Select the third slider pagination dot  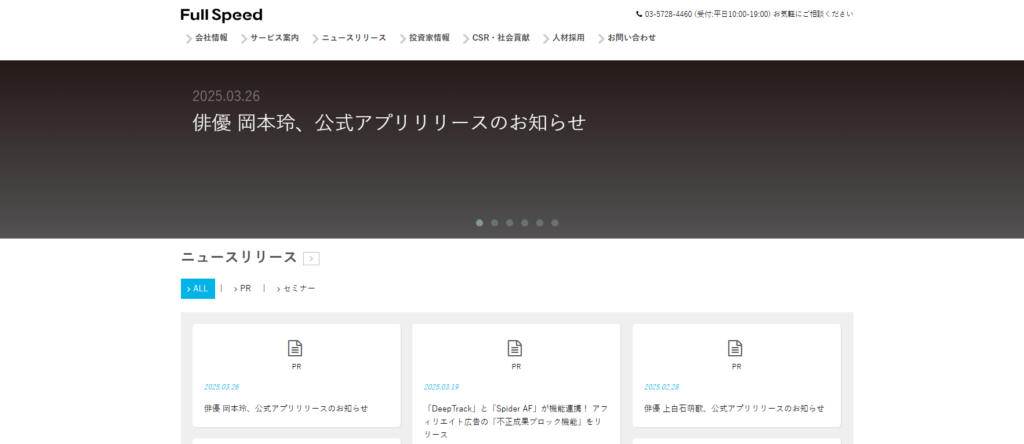click(509, 223)
